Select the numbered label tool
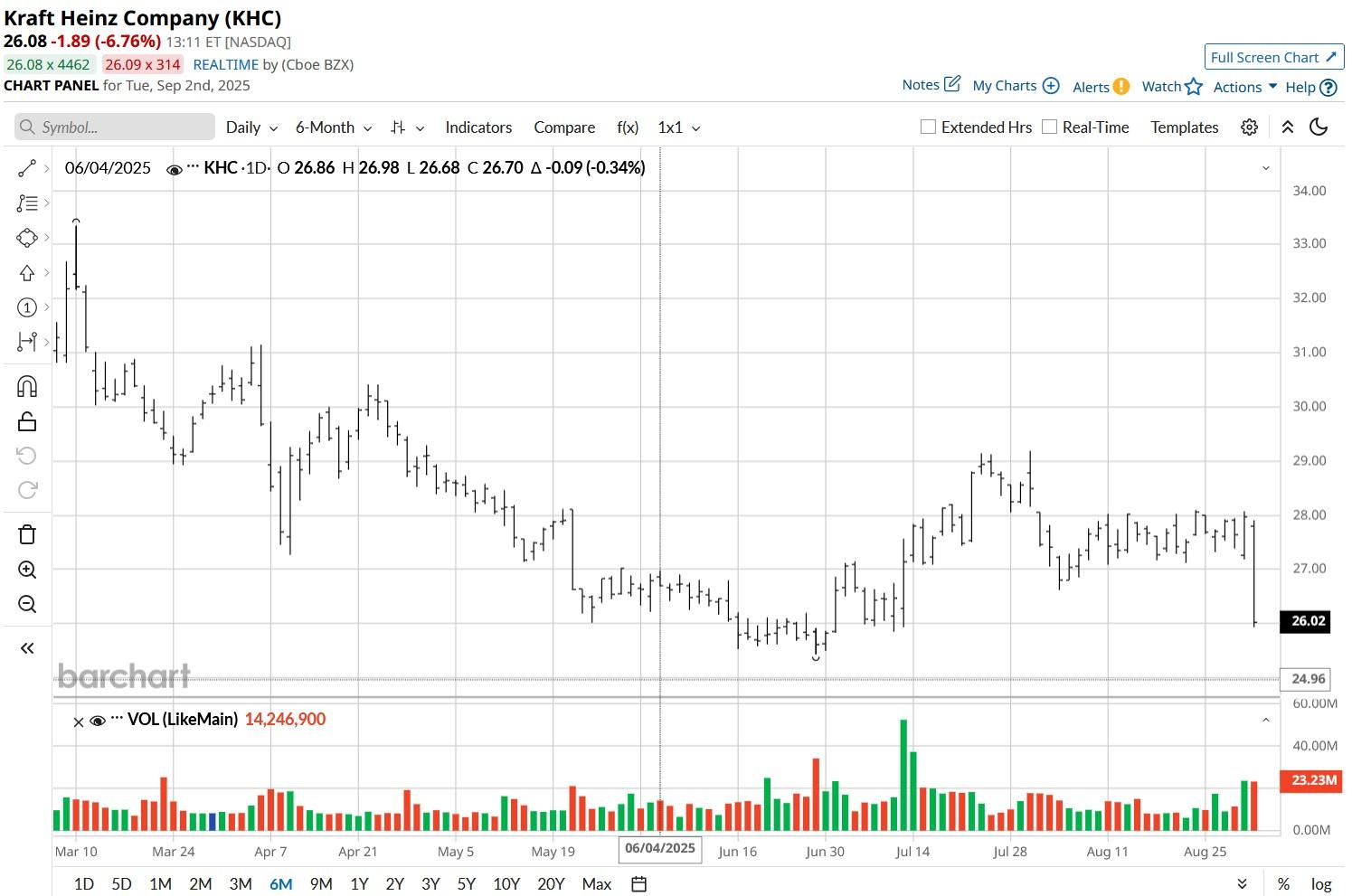 (27, 307)
